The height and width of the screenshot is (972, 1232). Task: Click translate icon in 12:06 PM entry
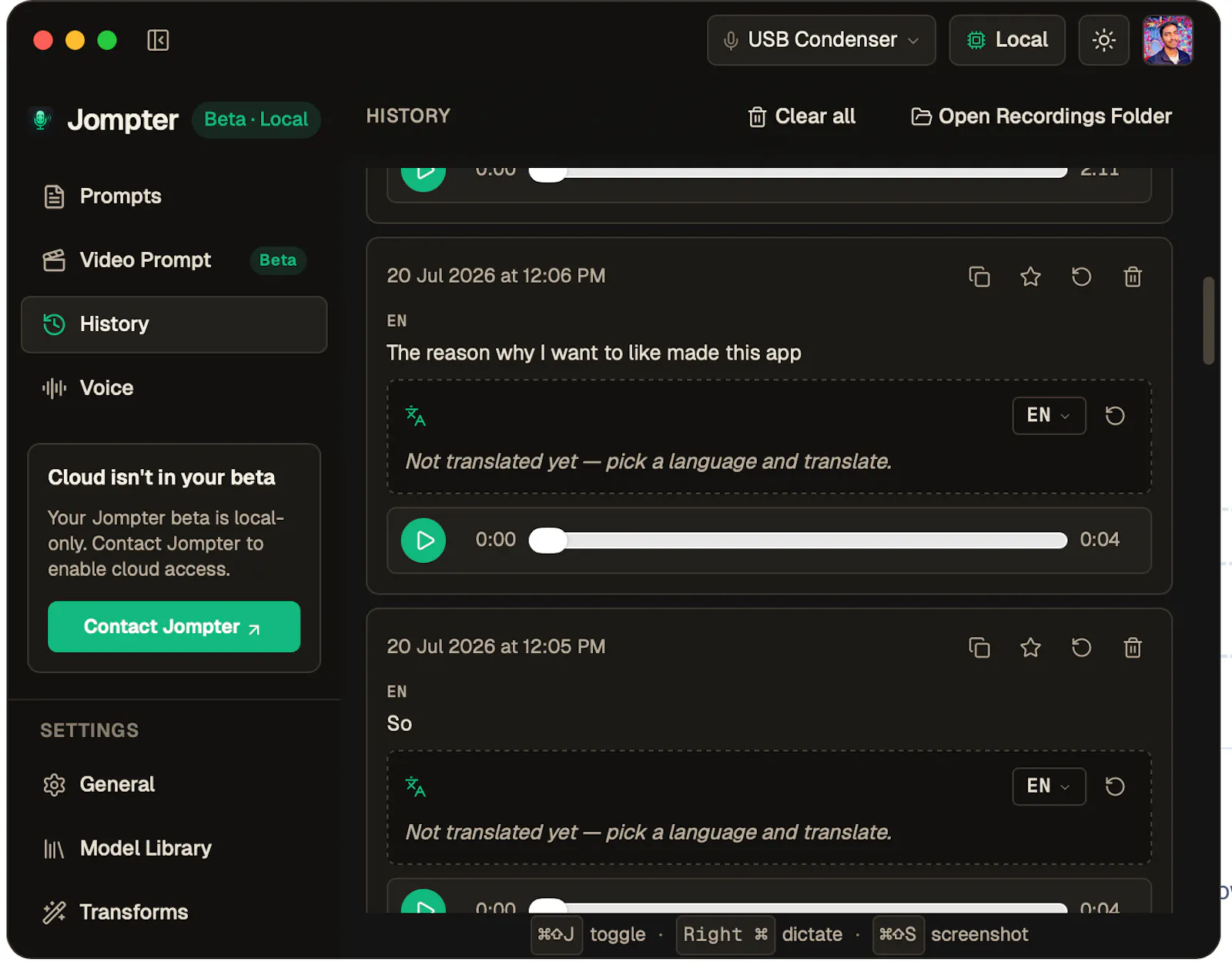(416, 416)
